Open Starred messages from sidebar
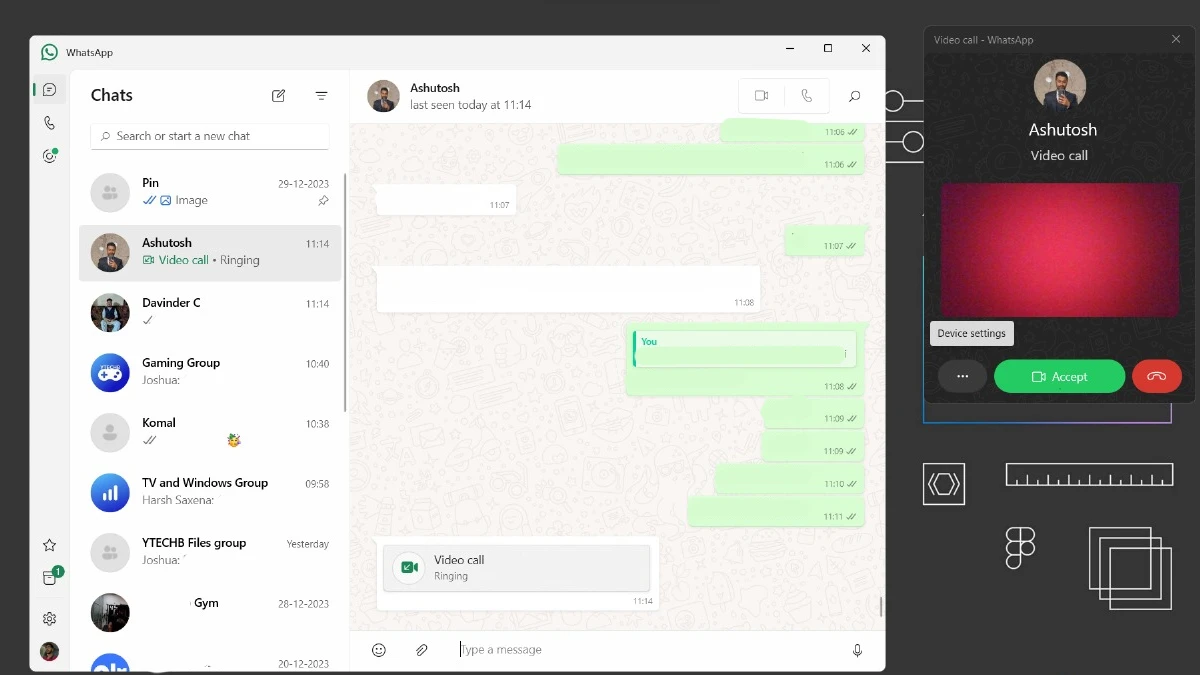Image resolution: width=1200 pixels, height=675 pixels. click(x=49, y=545)
